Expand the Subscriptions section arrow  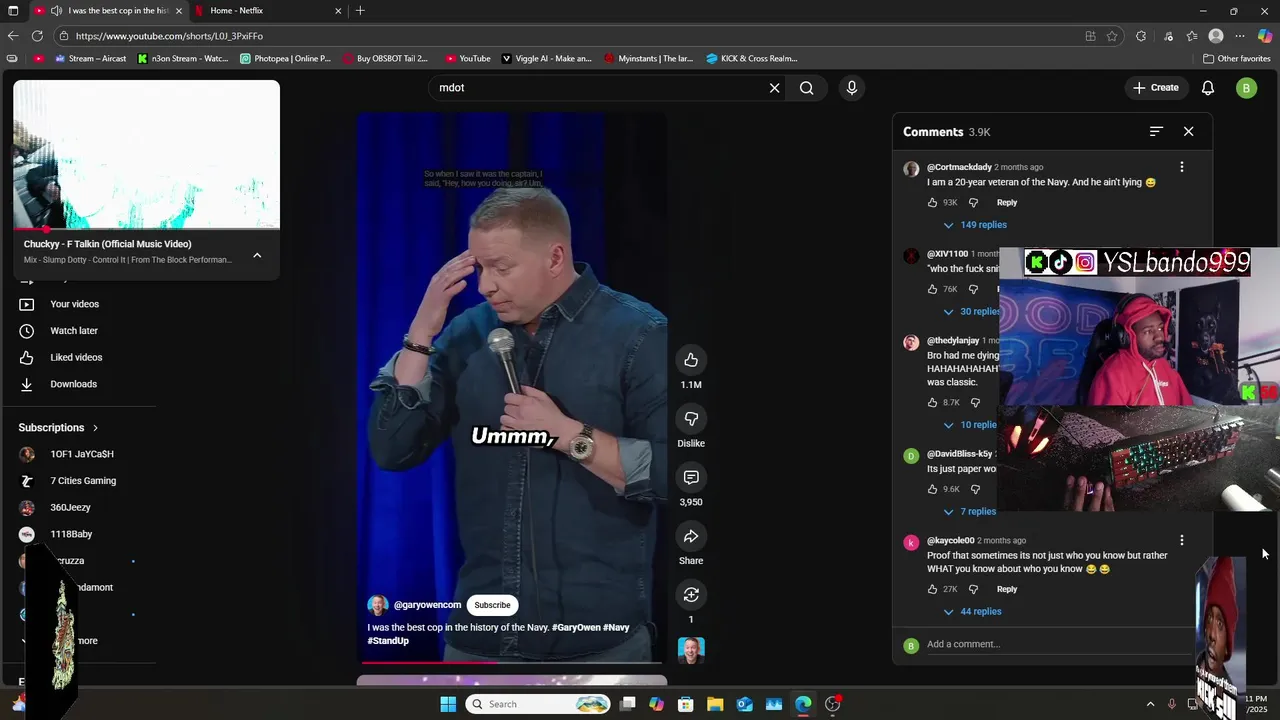95,428
